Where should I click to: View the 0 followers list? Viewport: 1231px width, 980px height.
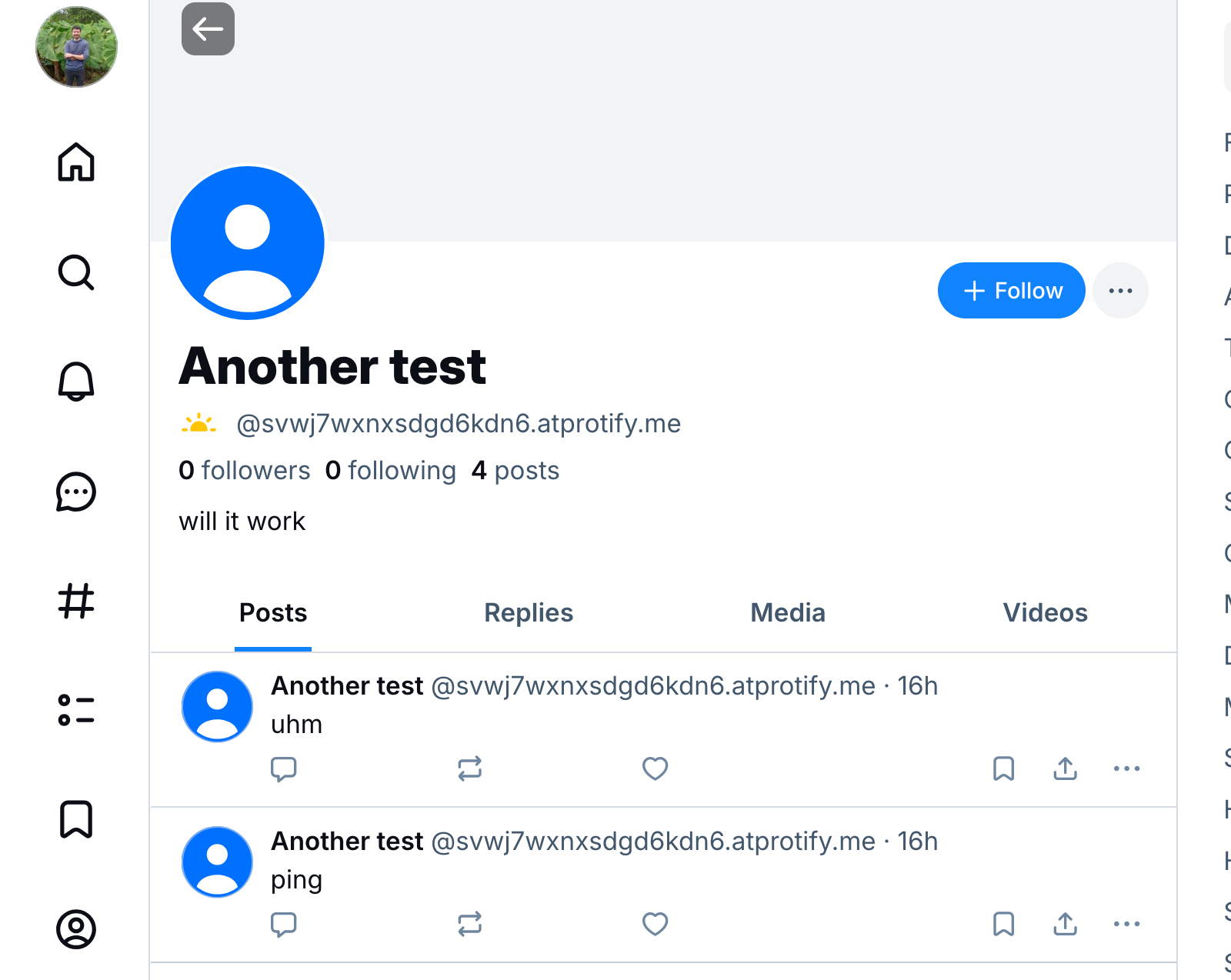(244, 471)
